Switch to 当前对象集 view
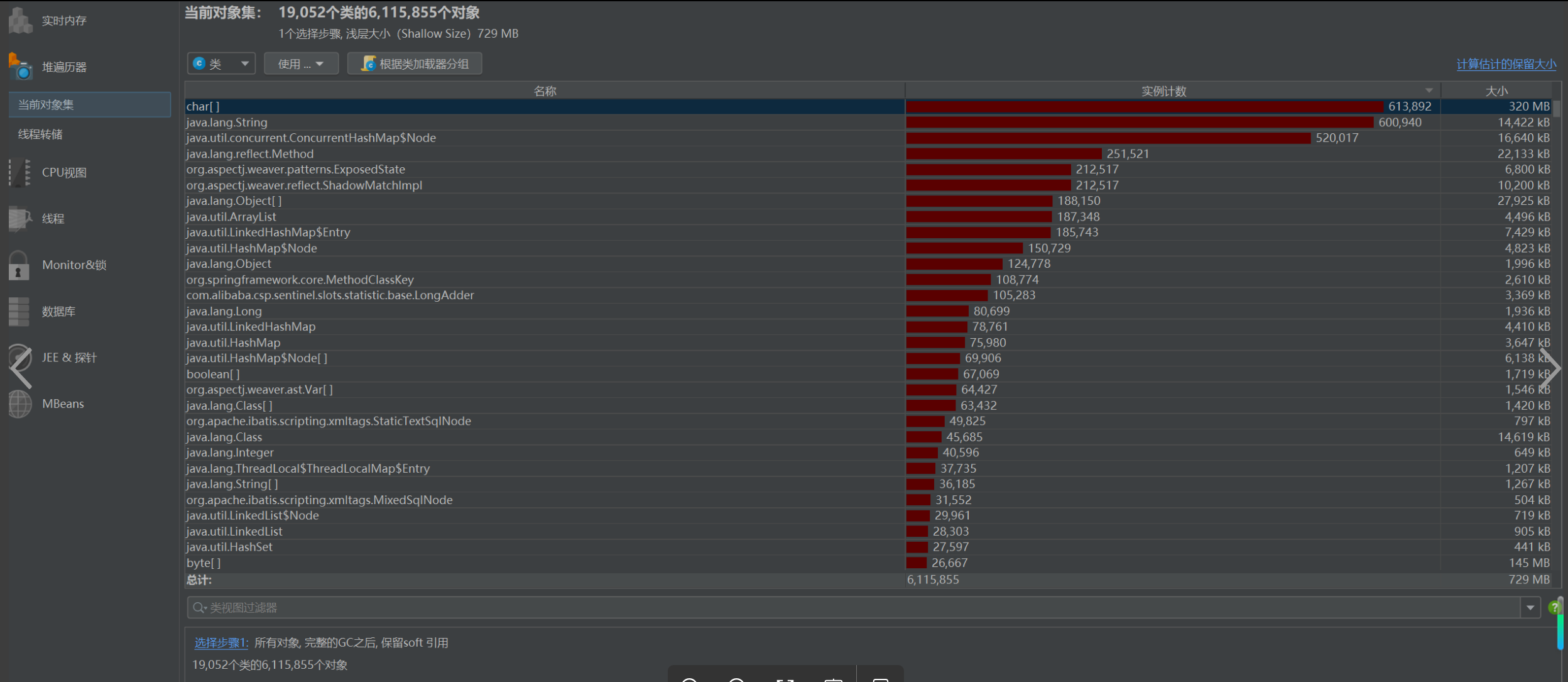Image resolution: width=1568 pixels, height=682 pixels. tap(89, 104)
